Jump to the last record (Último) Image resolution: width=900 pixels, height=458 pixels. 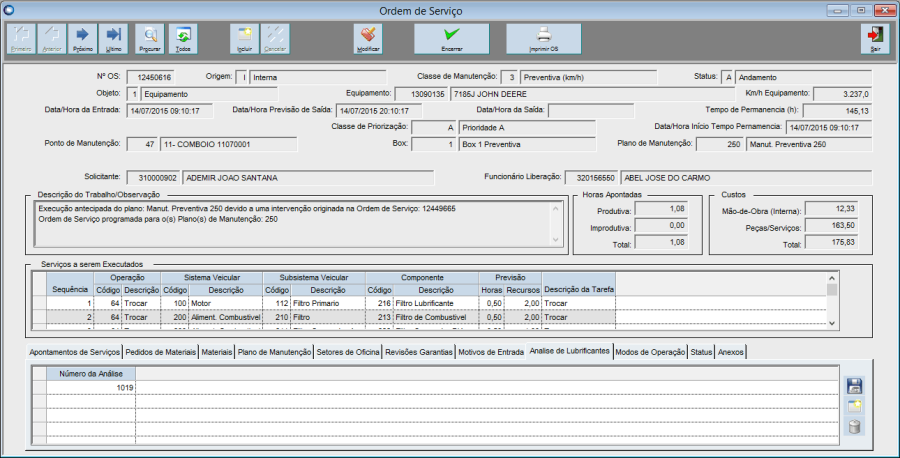coord(114,39)
